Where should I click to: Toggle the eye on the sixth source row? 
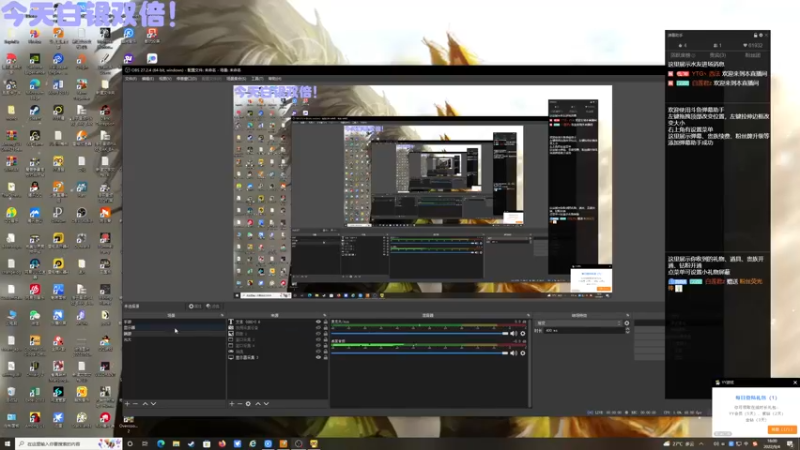pos(318,352)
